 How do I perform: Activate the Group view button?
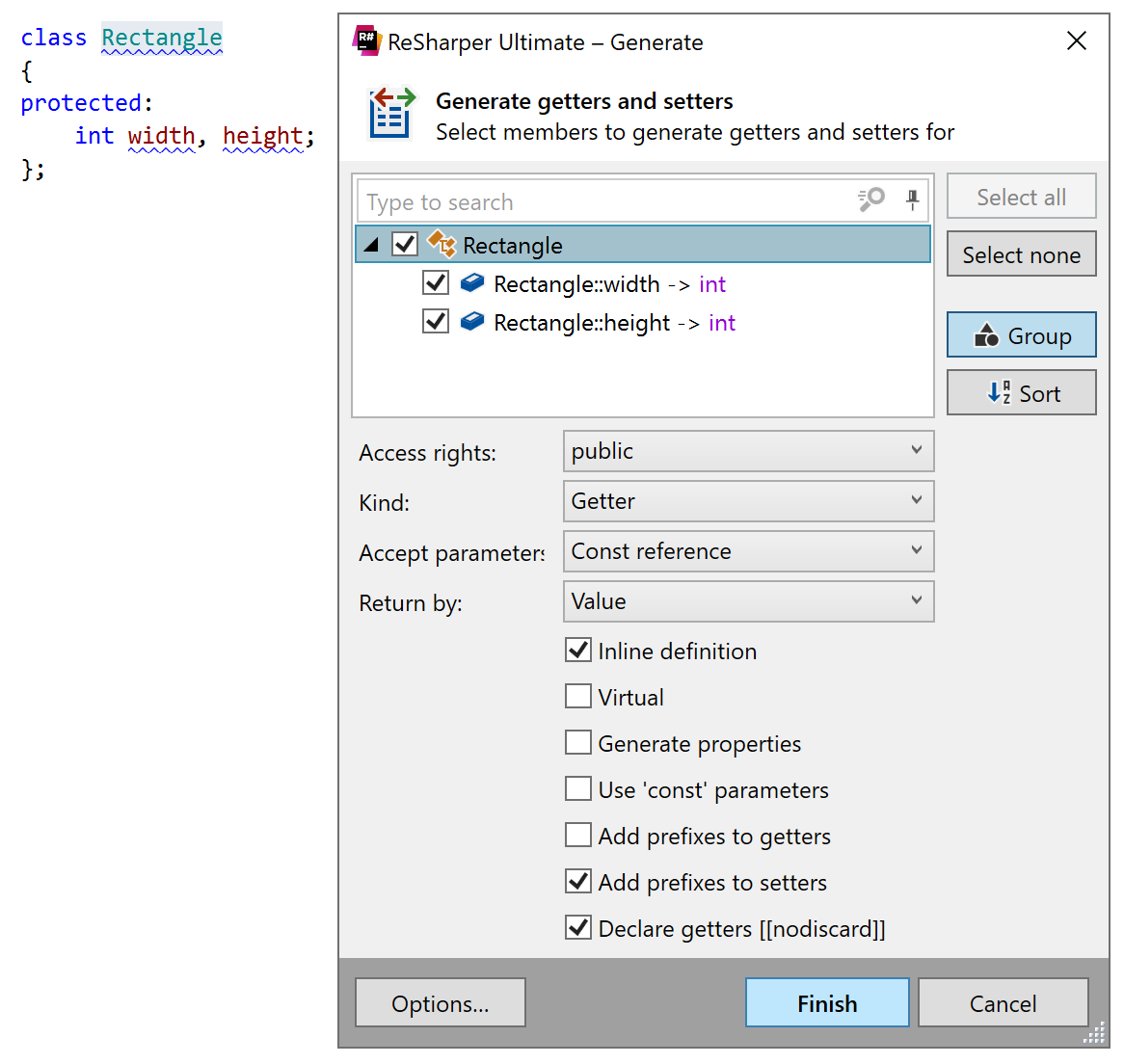pyautogui.click(x=1021, y=334)
